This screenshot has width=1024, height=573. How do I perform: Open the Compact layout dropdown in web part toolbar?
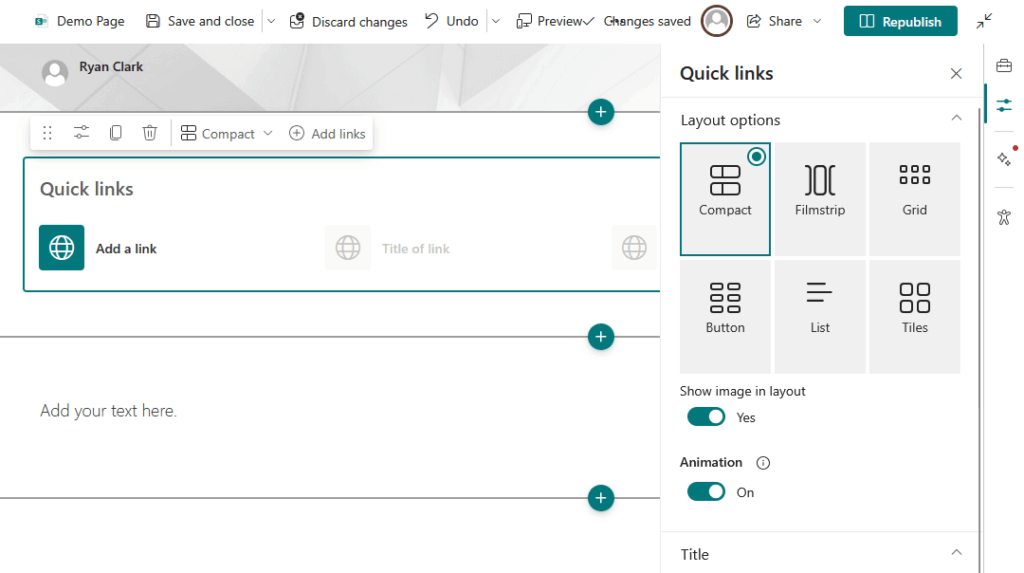(x=227, y=133)
